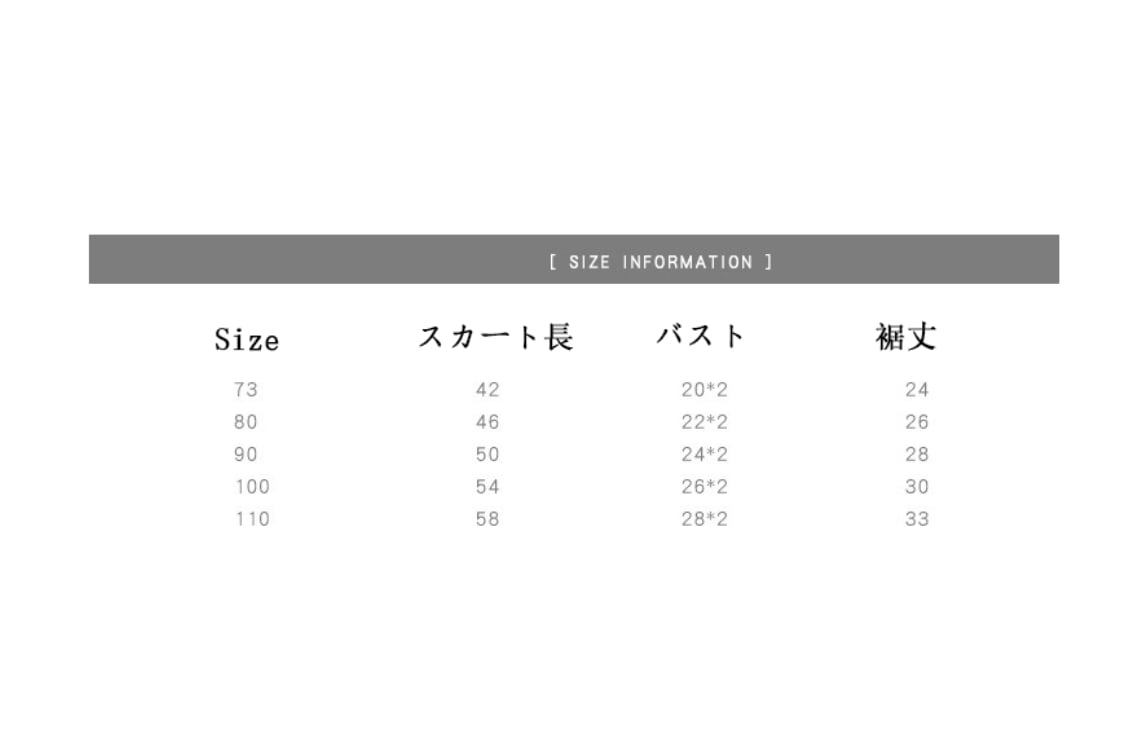
Task: Click the Size column header
Action: pyautogui.click(x=246, y=340)
